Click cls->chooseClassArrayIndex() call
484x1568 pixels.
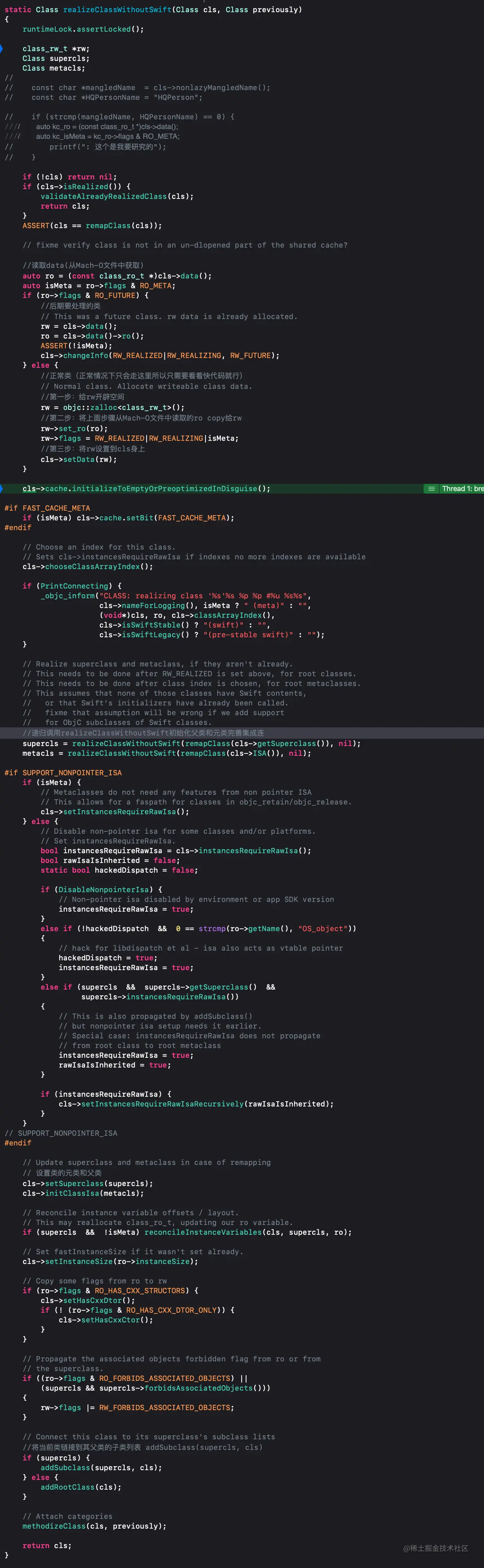click(88, 567)
